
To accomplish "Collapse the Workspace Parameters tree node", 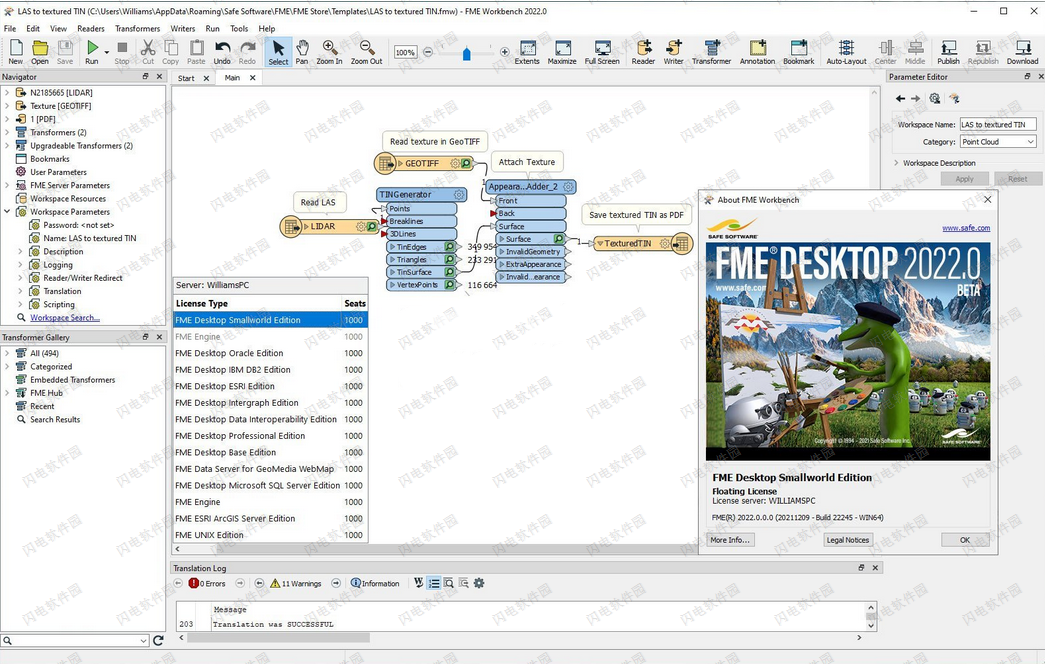I will coord(7,212).
